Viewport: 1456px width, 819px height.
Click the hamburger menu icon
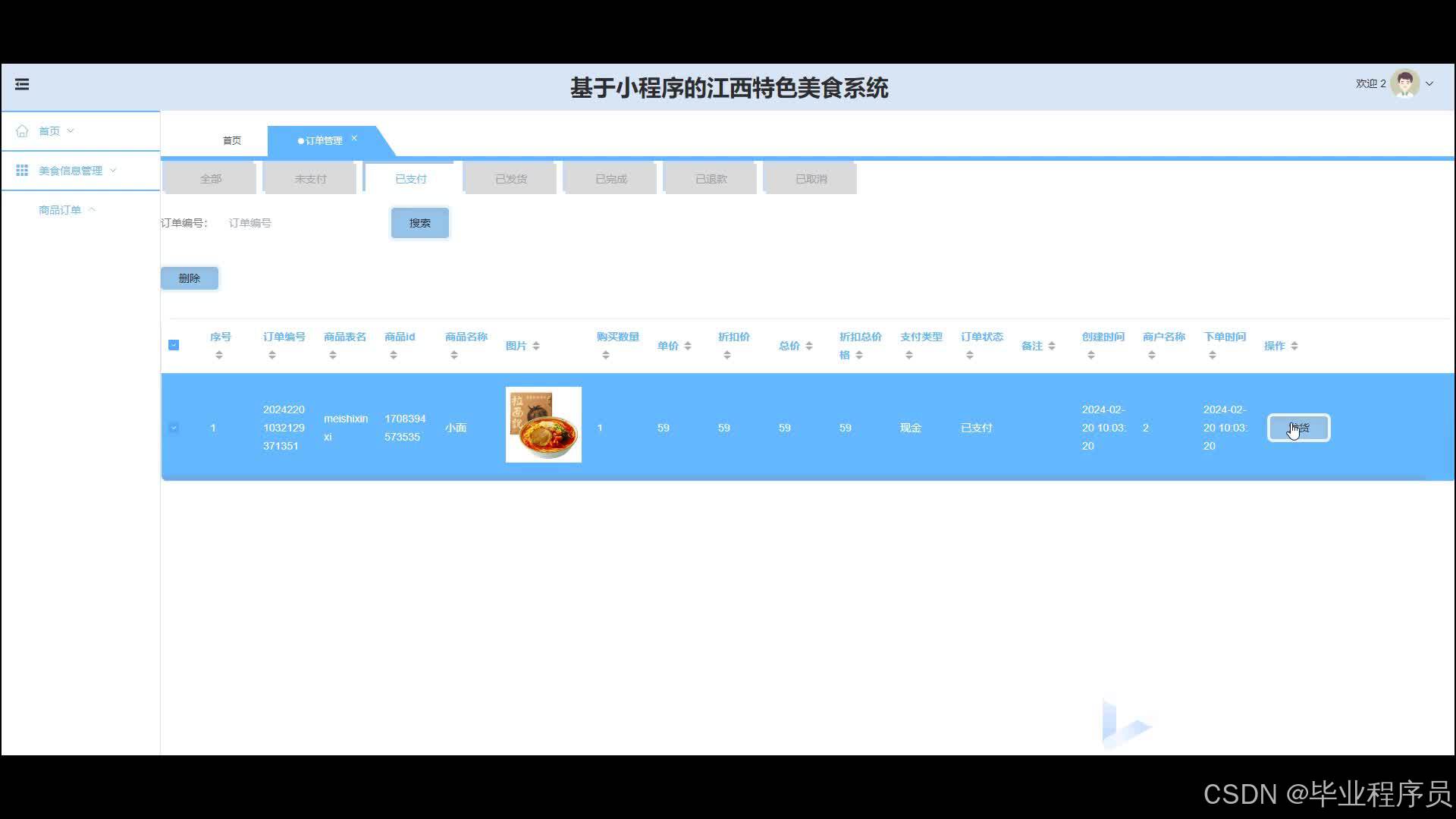tap(22, 84)
